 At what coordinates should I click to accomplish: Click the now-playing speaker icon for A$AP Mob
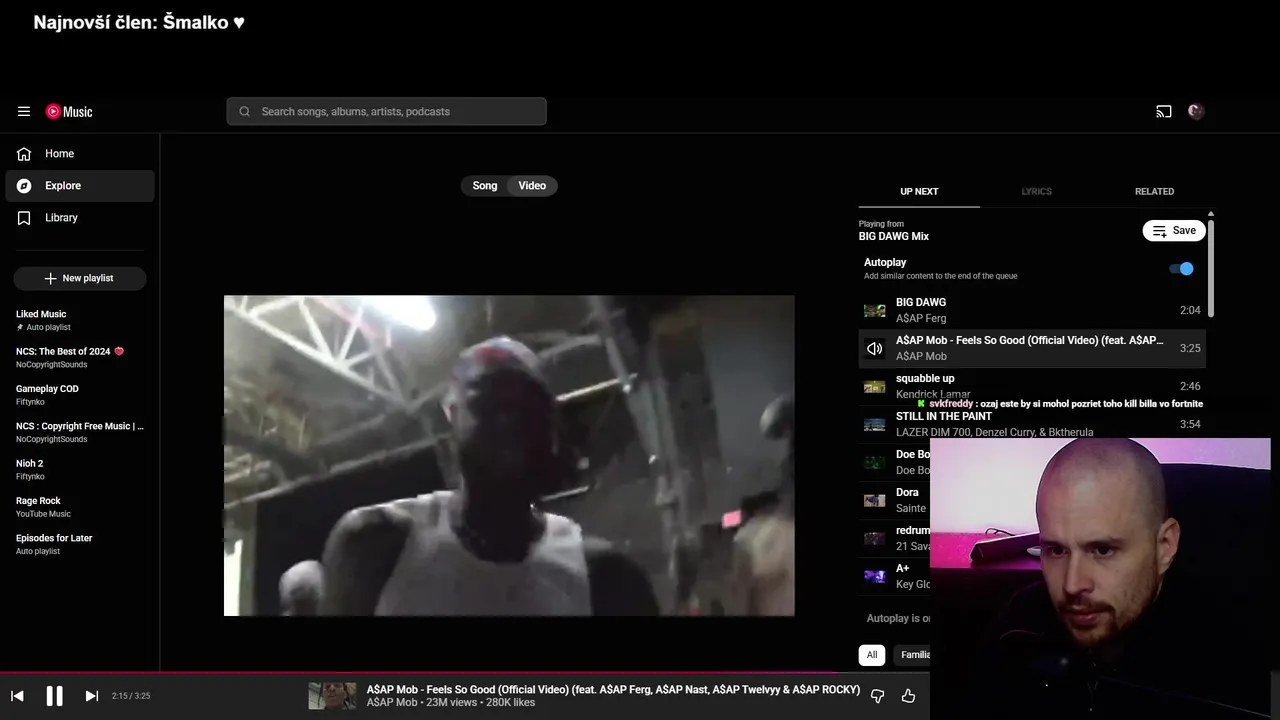click(x=874, y=348)
